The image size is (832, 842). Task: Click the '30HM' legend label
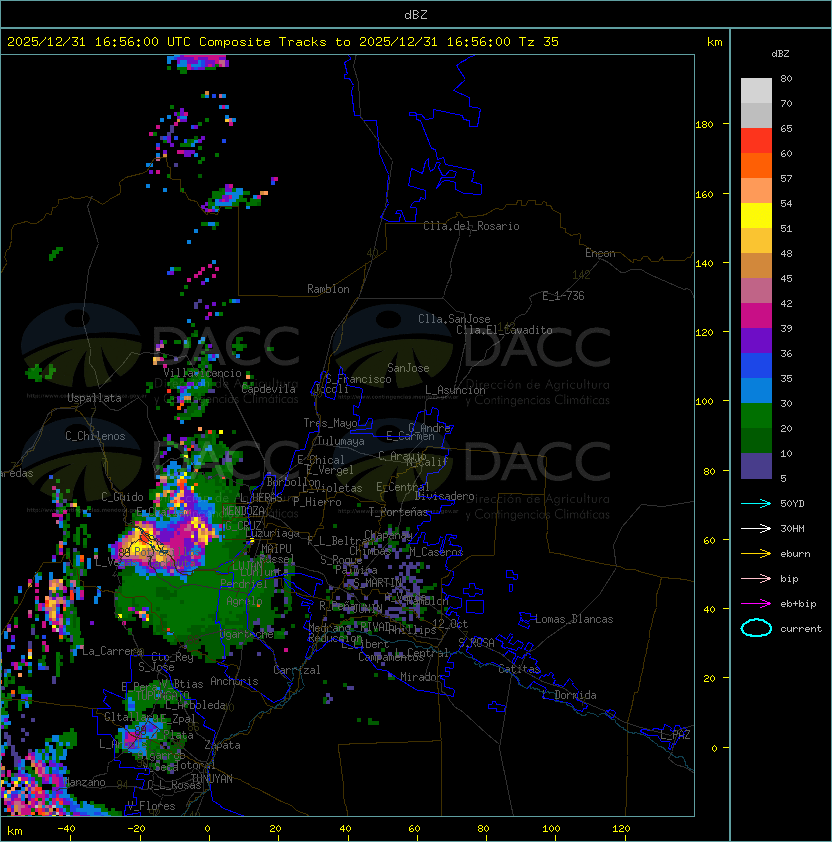click(x=792, y=528)
